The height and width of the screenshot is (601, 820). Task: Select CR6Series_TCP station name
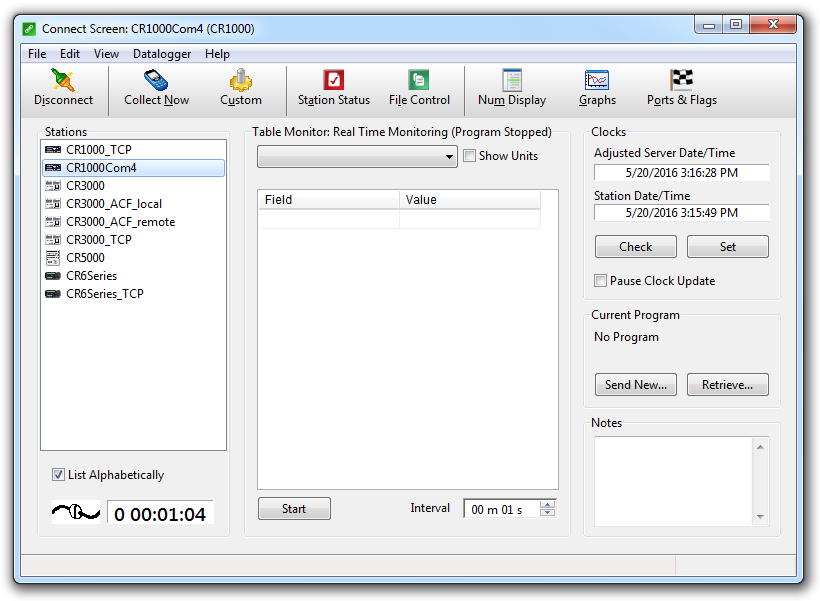[x=105, y=294]
